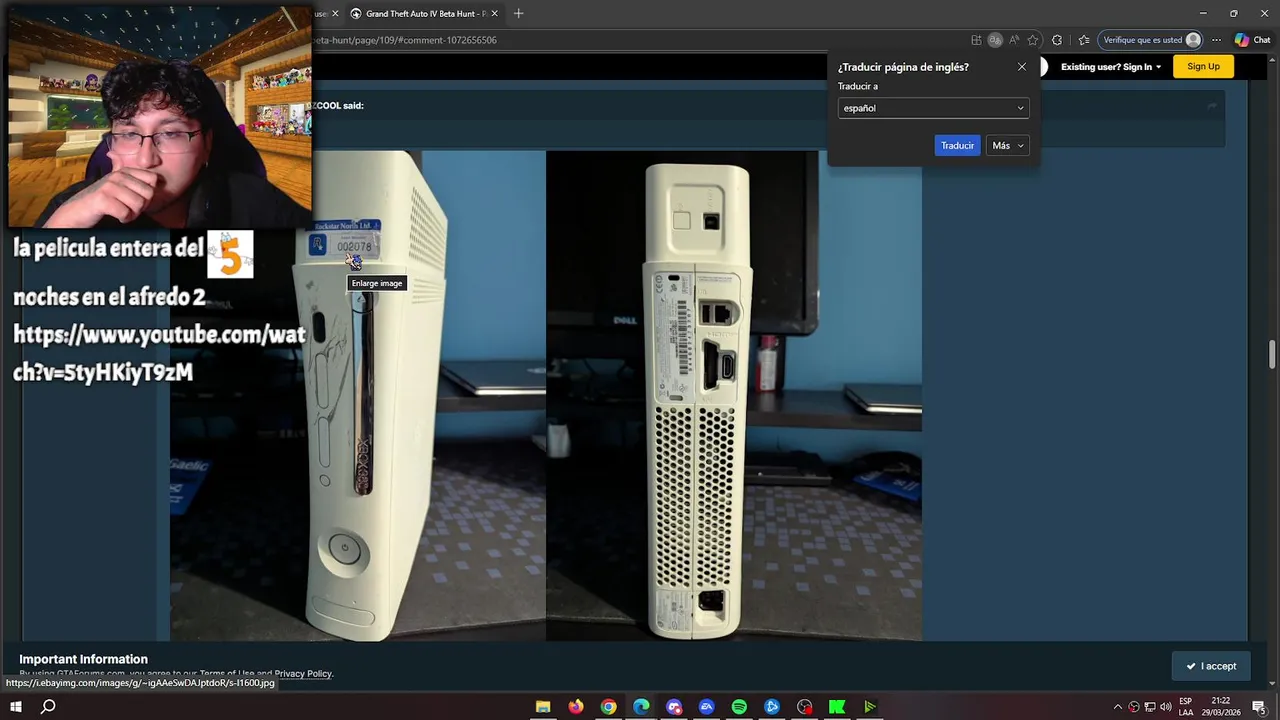Click the translate icon in address bar
The image size is (1280, 720).
[995, 40]
